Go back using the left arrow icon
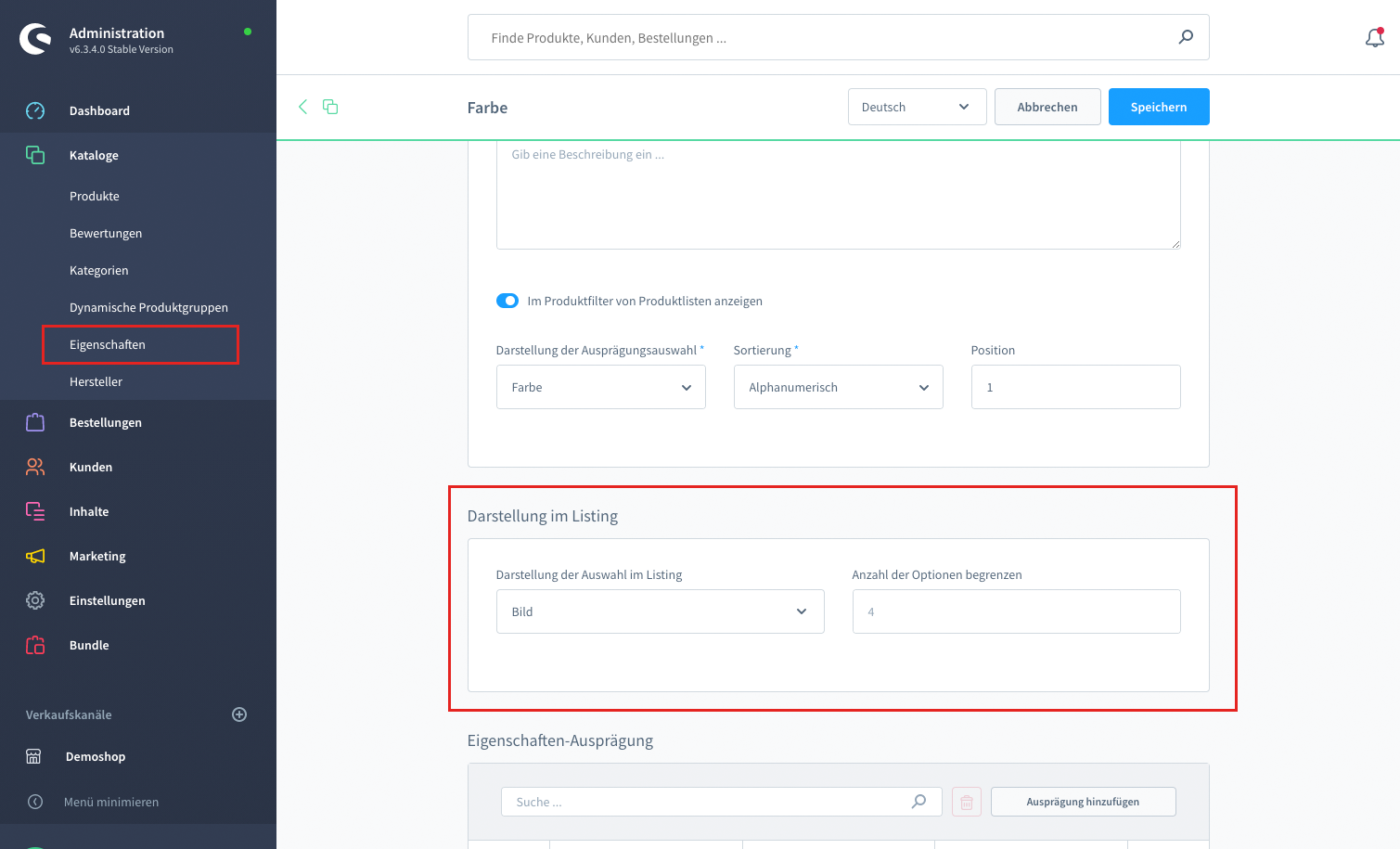This screenshot has width=1400, height=849. 302,107
